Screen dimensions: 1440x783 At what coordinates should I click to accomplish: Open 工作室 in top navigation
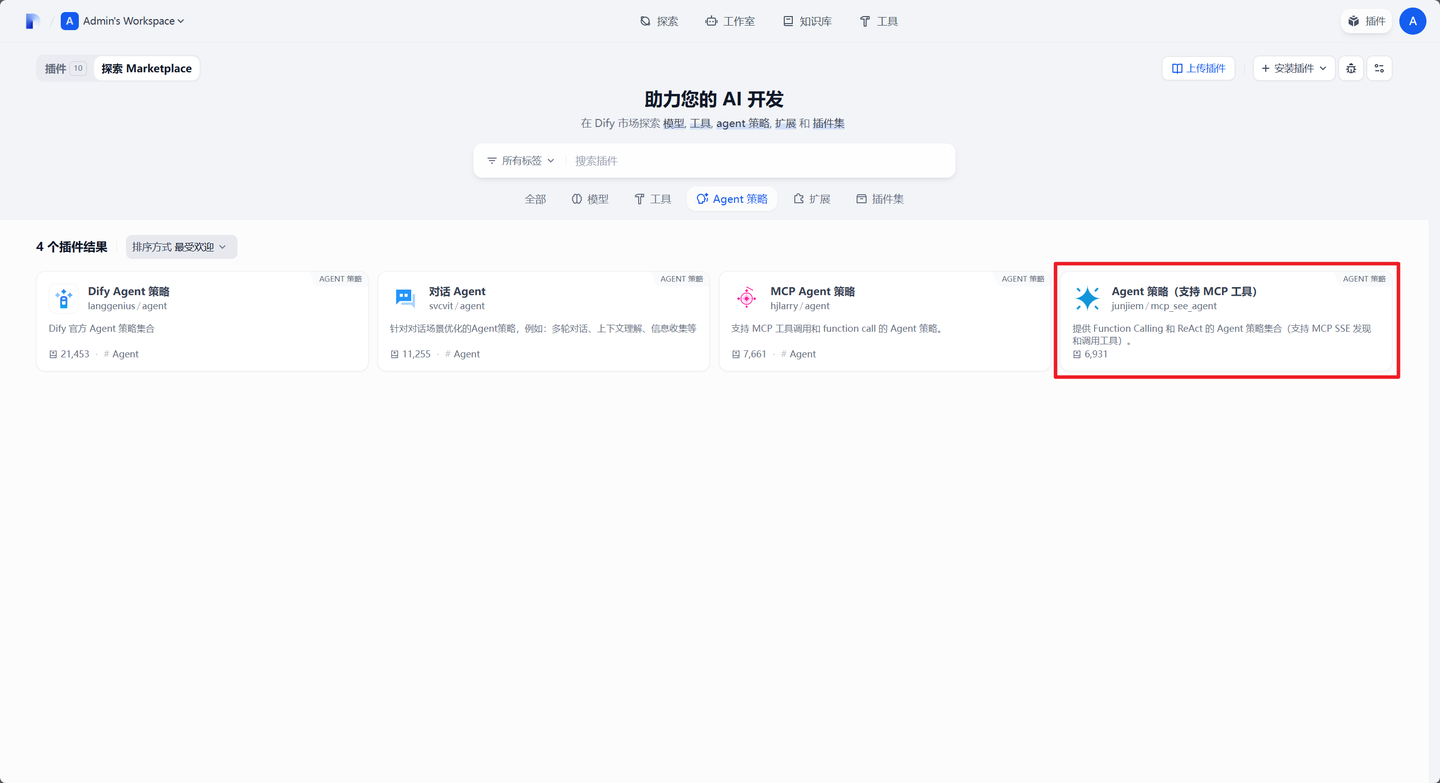730,21
